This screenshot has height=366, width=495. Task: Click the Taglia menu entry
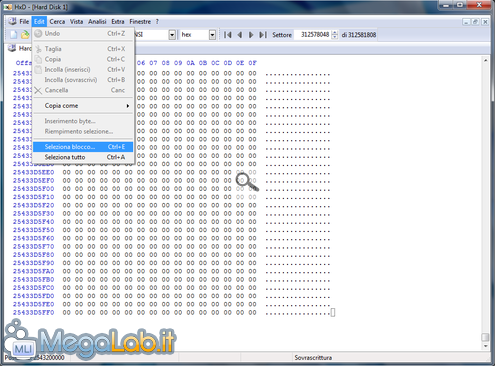pyautogui.click(x=83, y=49)
